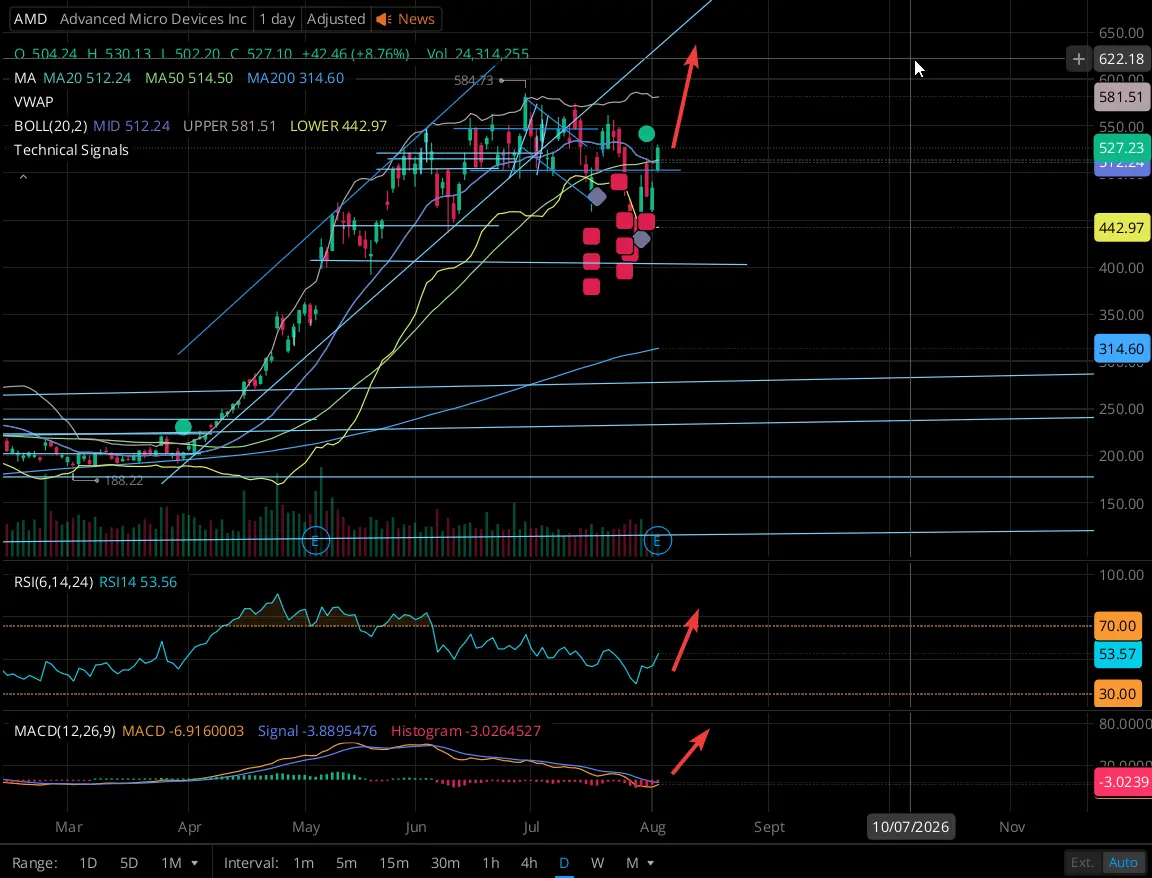Switch interval to 4h
This screenshot has width=1152, height=878.
(x=529, y=863)
